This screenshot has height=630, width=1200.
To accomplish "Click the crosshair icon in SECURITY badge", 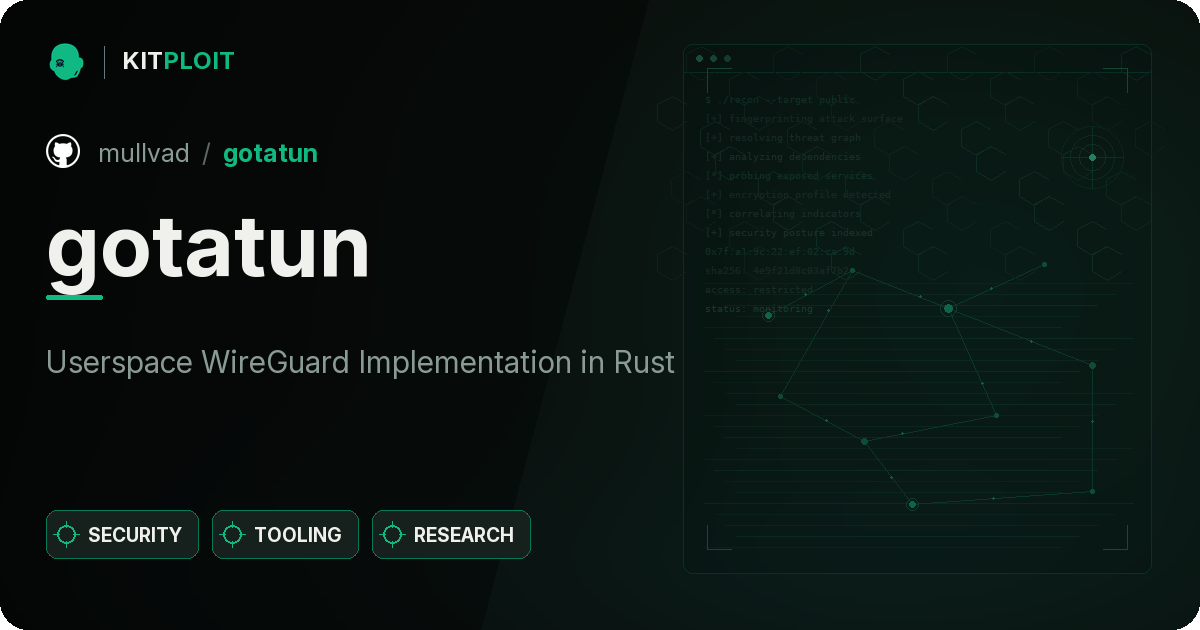I will click(x=67, y=535).
